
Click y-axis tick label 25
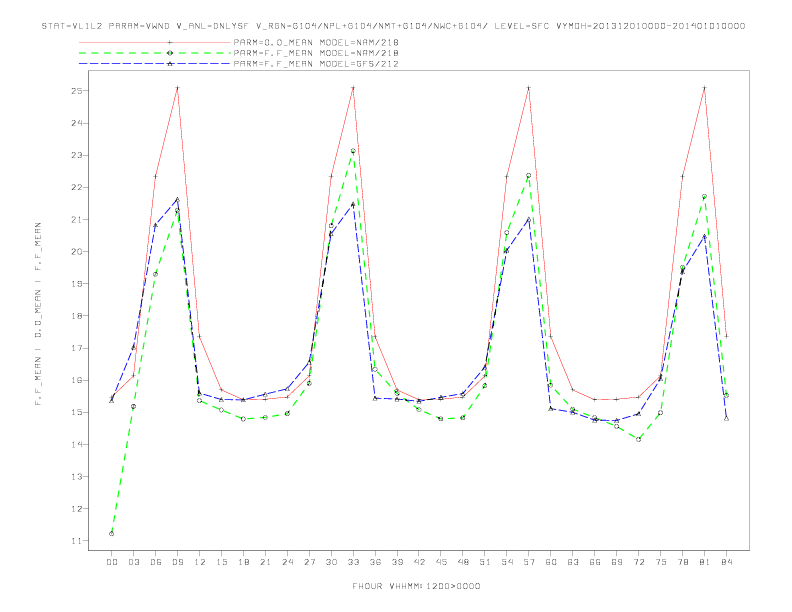click(77, 91)
